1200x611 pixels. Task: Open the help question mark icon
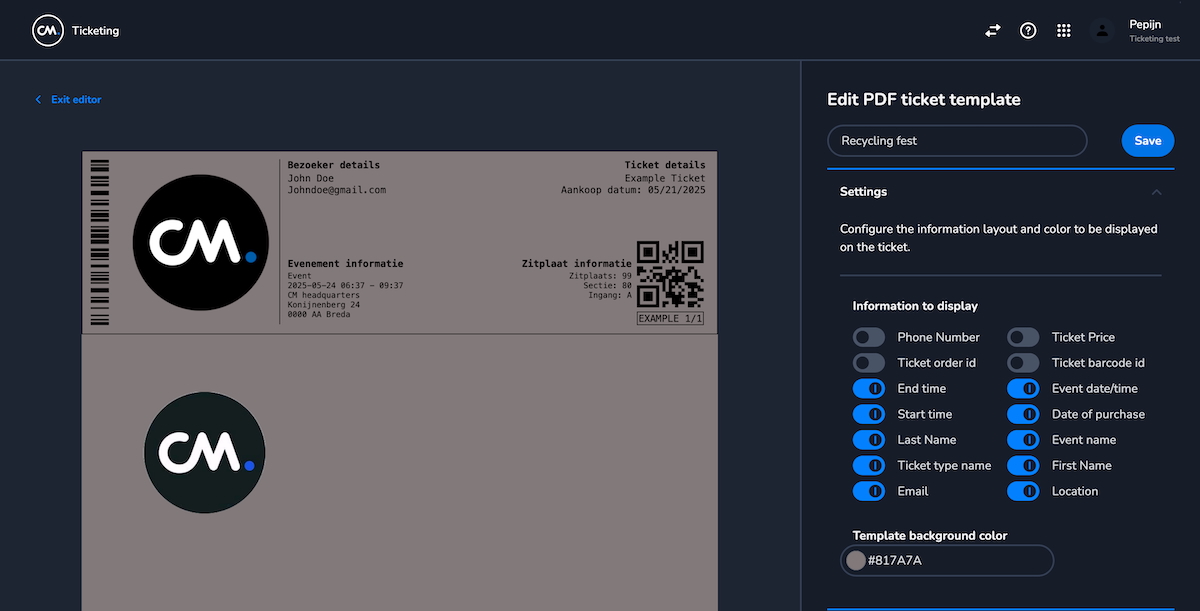[1028, 30]
